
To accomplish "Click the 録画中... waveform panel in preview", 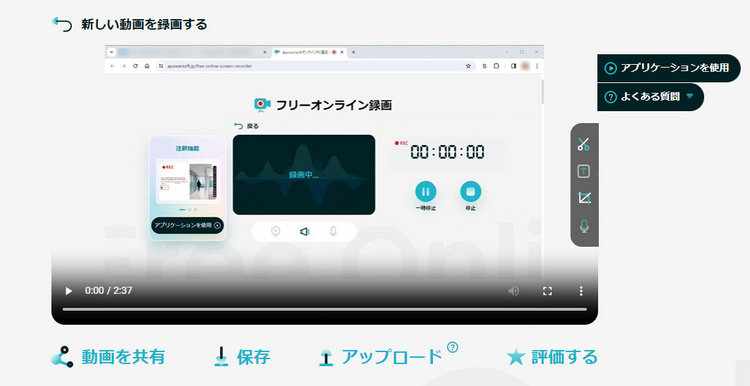I will point(304,175).
